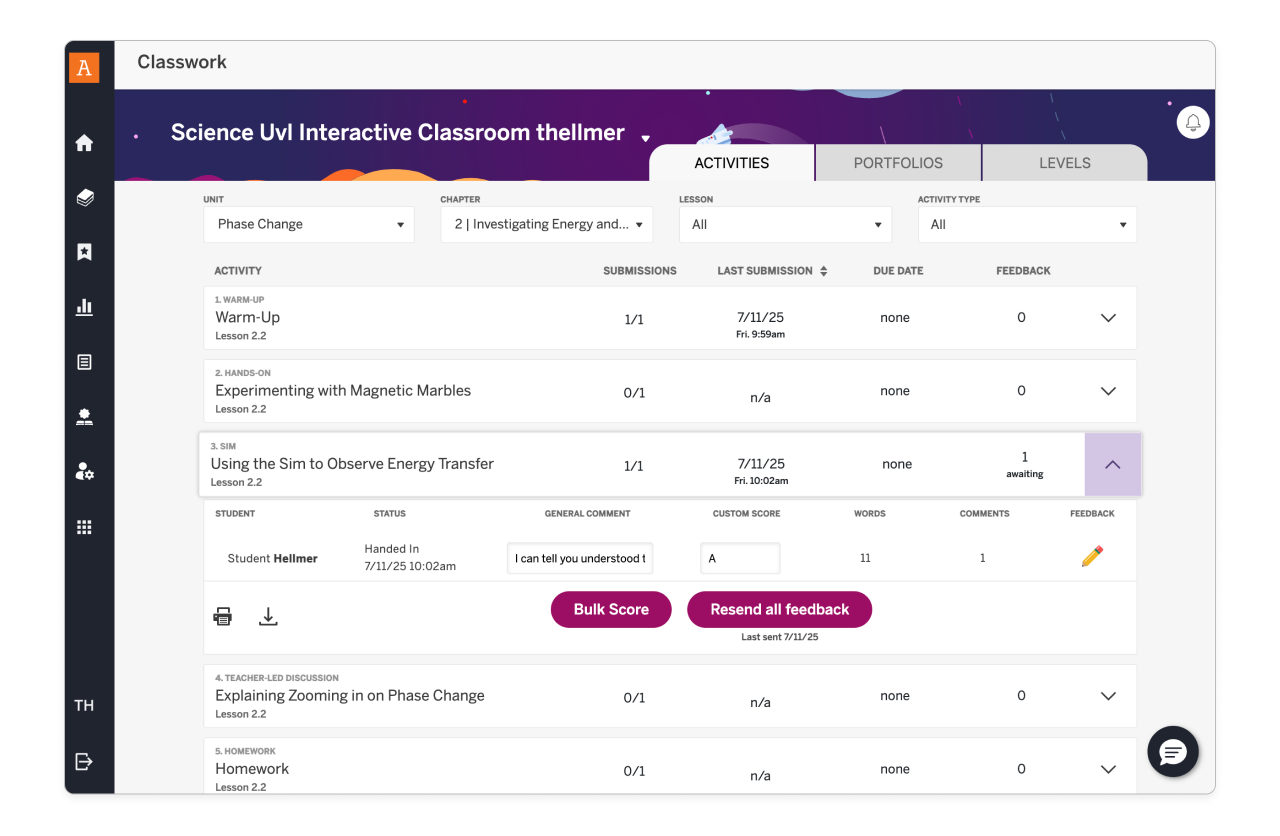
Task: Click the notification bell icon
Action: click(x=1193, y=123)
